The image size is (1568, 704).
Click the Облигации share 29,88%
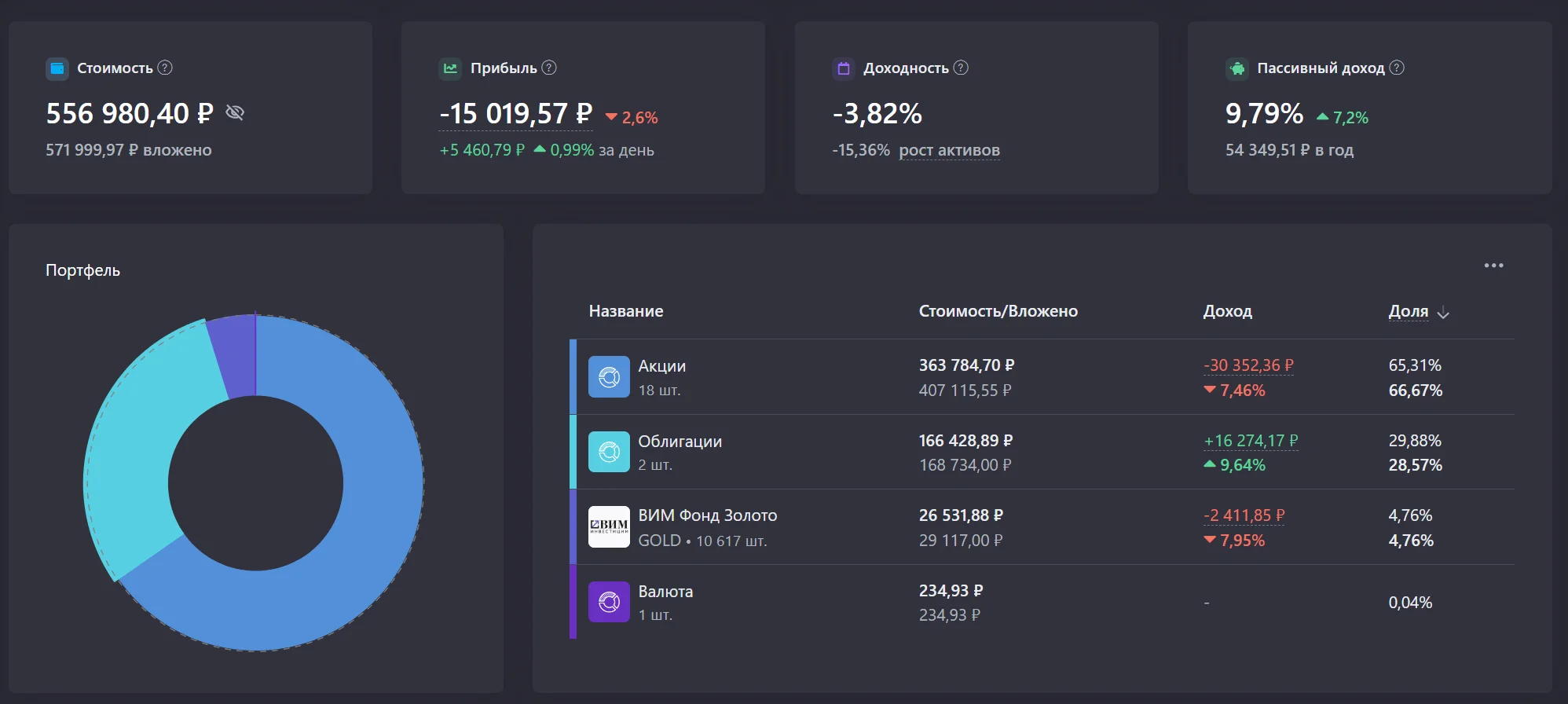pos(1415,441)
